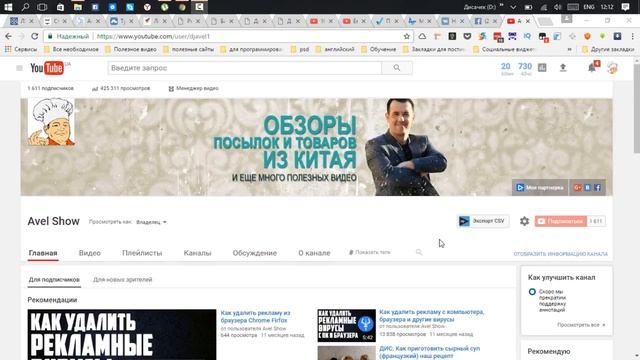Open Task View on the taskbar

point(42,7)
